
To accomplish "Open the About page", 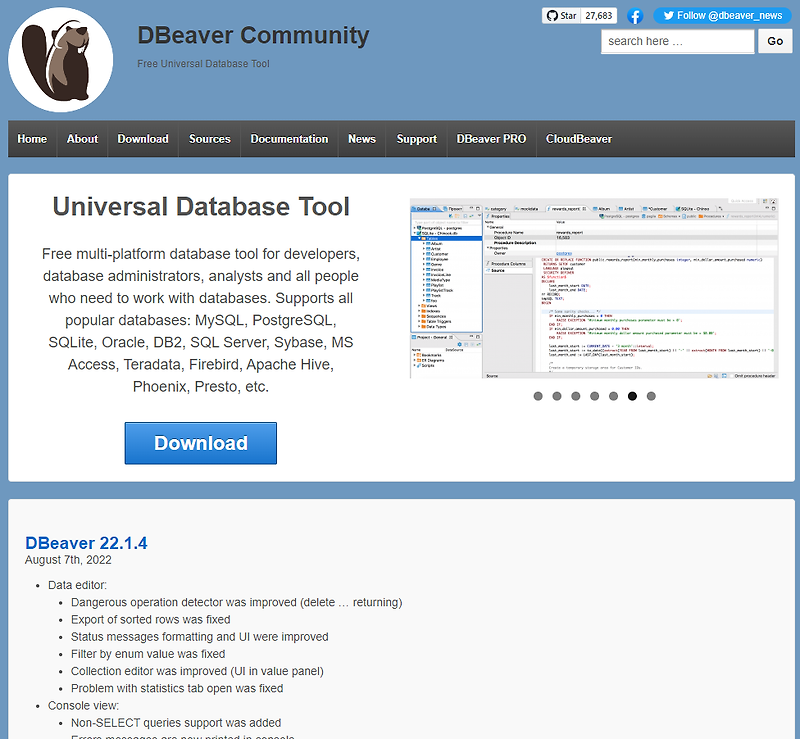I will (x=81, y=139).
